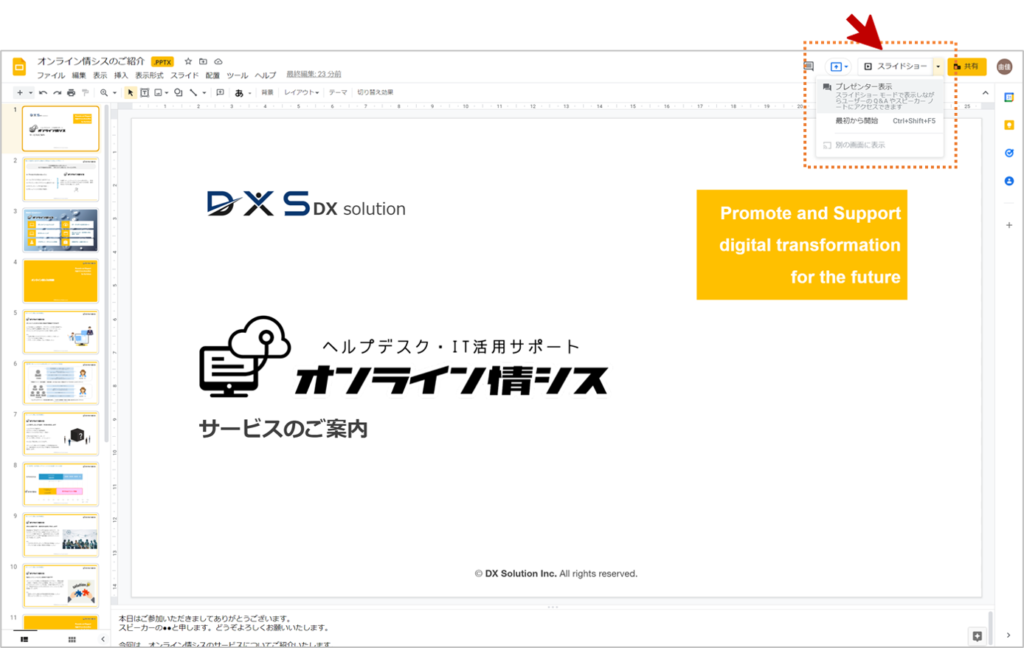1024x648 pixels.
Task: Open the 表示形式 menu
Action: 149,76
